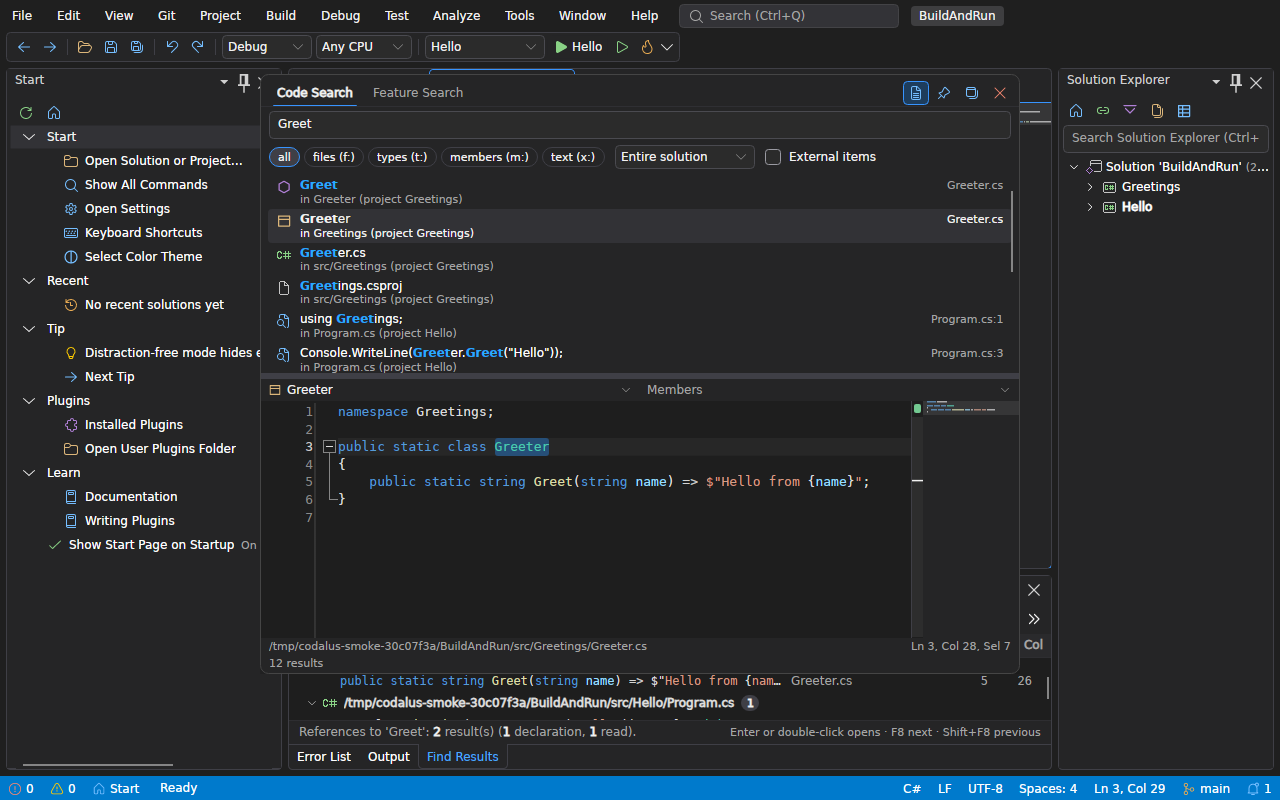Image resolution: width=1280 pixels, height=800 pixels.
Task: Open the Hello startup project dropdown
Action: (485, 47)
